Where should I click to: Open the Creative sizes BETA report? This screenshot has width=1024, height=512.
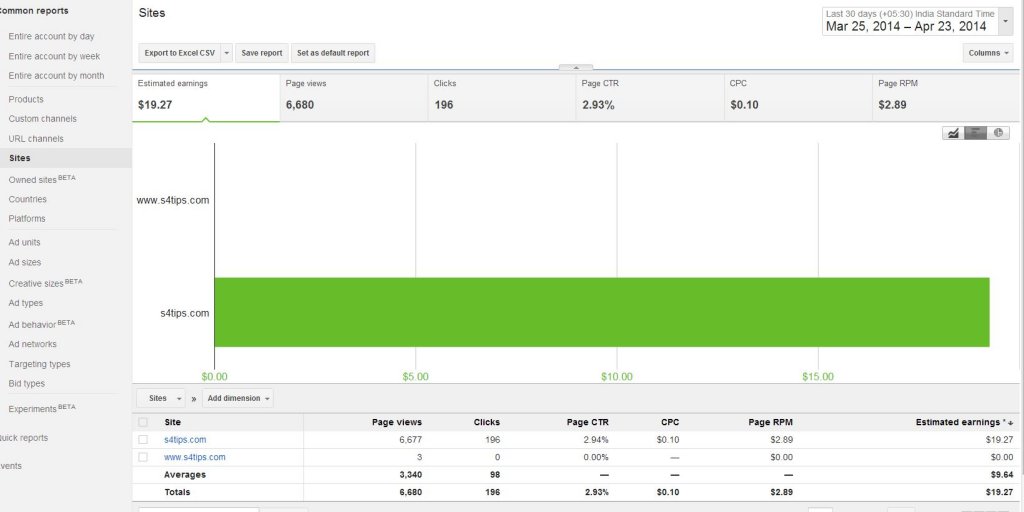coord(46,283)
